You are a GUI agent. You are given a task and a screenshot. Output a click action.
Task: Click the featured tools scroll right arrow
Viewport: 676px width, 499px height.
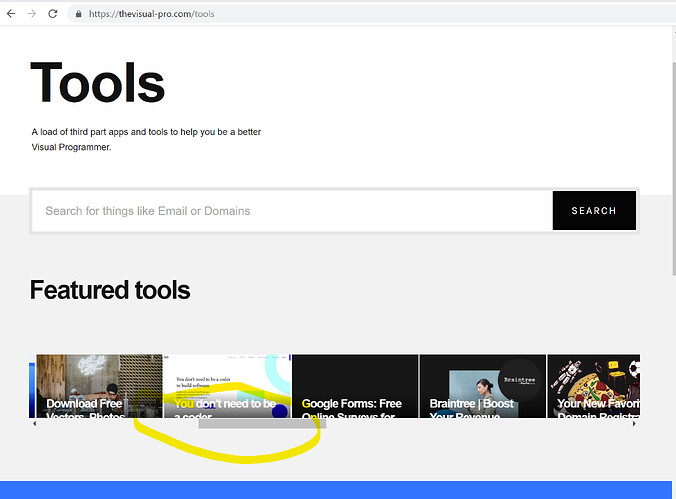pos(634,424)
